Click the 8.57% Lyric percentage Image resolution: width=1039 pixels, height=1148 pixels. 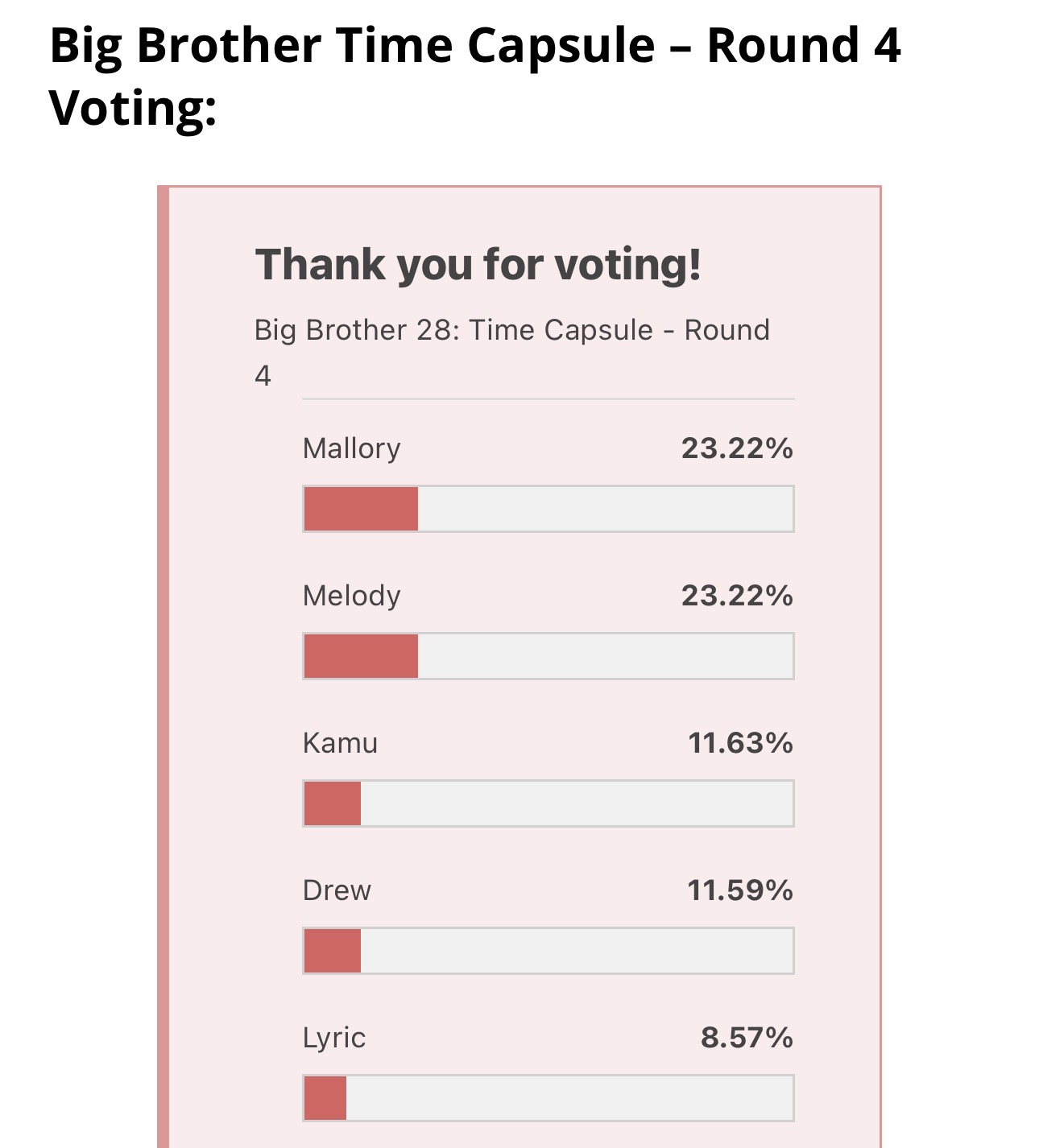click(x=747, y=1038)
